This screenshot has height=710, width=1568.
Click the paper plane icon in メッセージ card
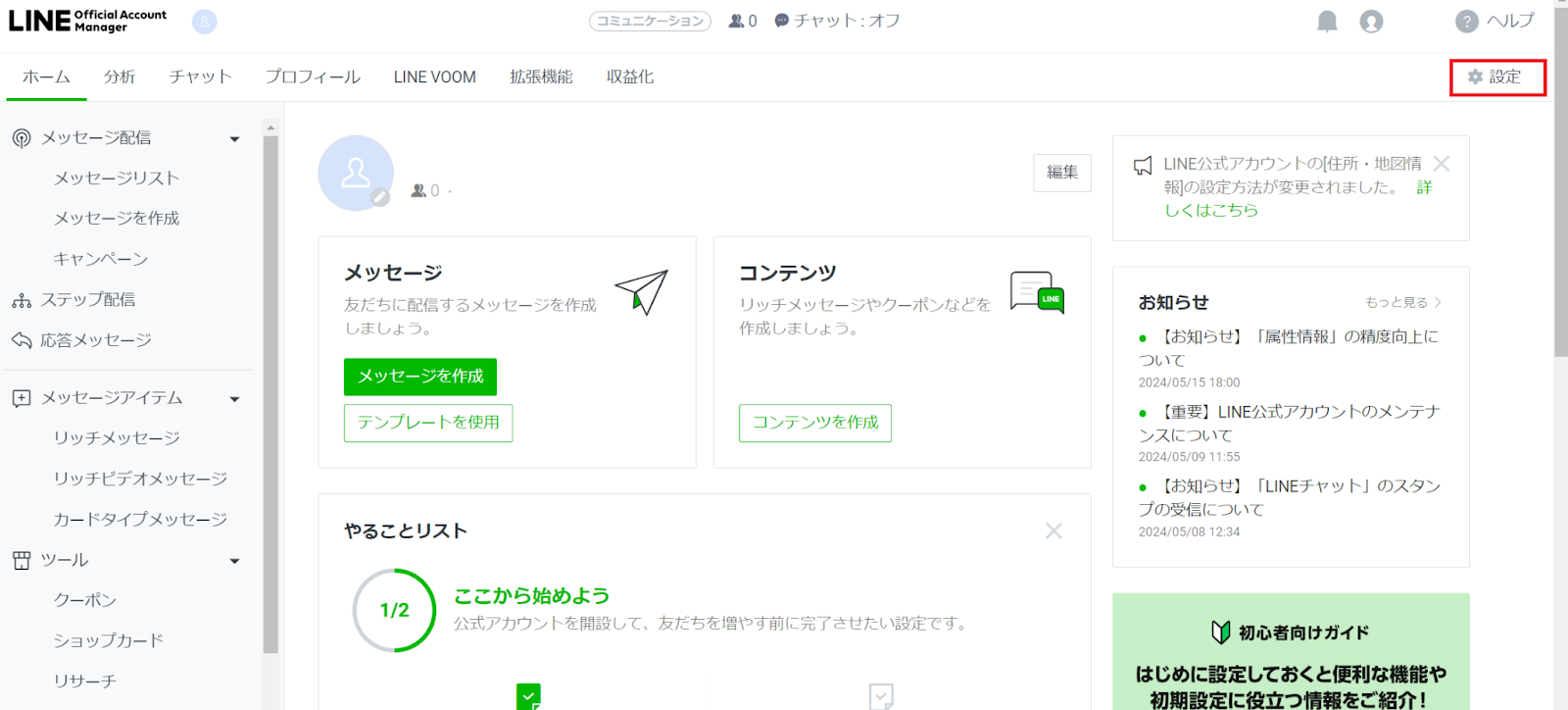point(642,292)
